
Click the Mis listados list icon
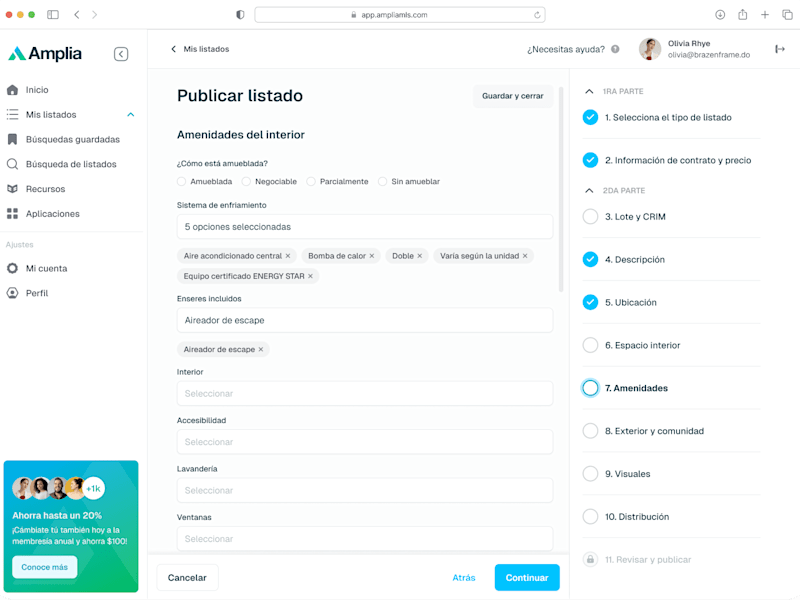pos(12,114)
